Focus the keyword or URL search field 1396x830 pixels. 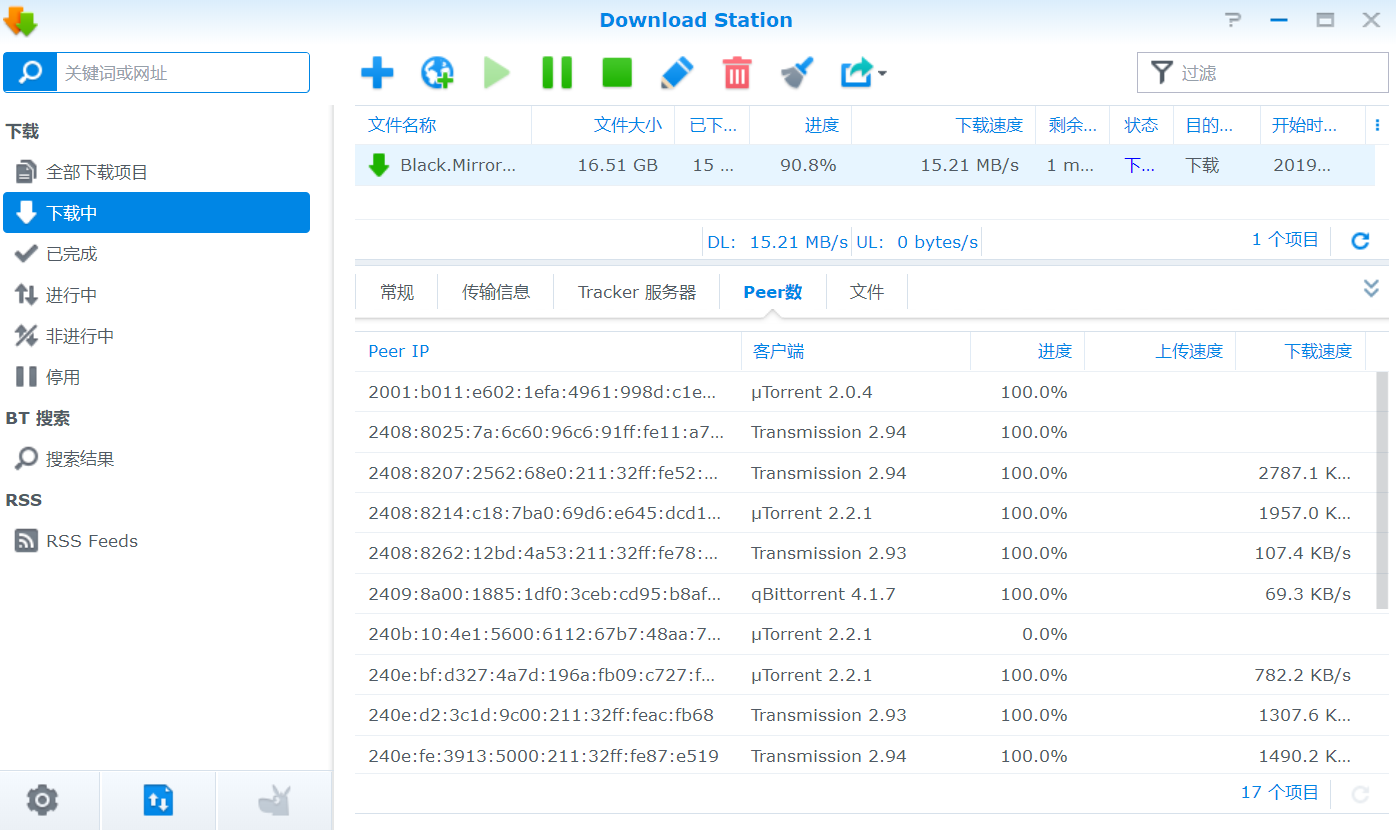tap(183, 73)
